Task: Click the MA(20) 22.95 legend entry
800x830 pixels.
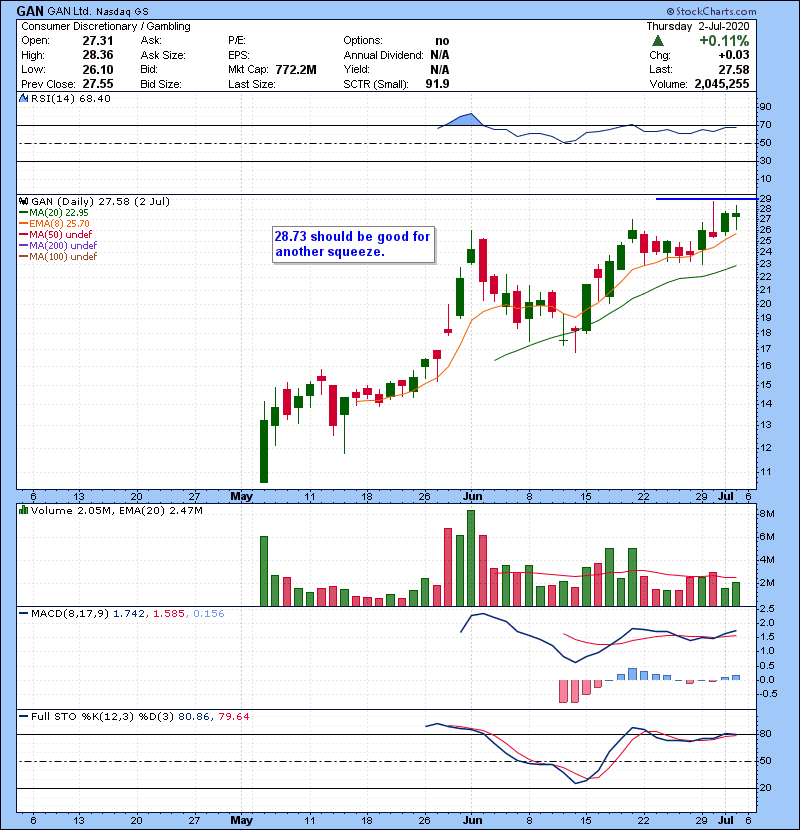Action: [54, 212]
